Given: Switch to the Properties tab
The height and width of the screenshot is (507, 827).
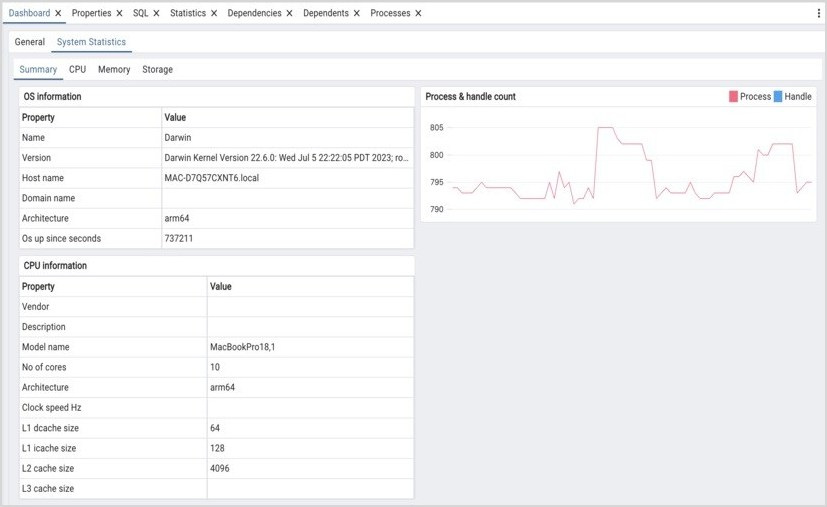Looking at the screenshot, I should click(x=91, y=14).
